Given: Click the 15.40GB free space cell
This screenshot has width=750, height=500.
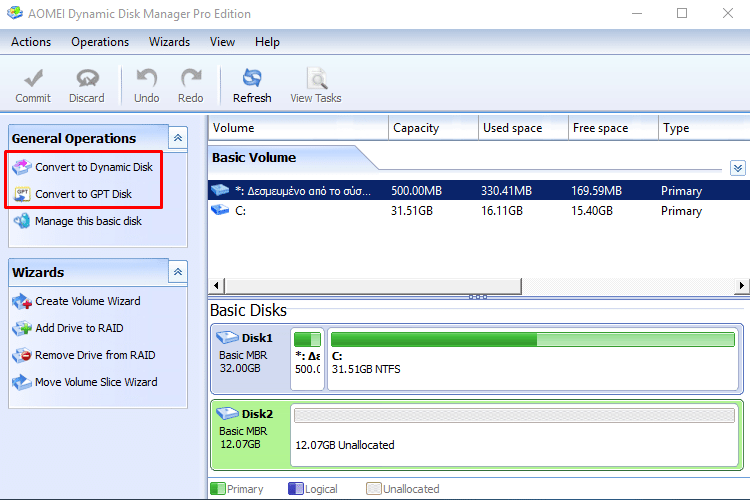Looking at the screenshot, I should pos(592,211).
